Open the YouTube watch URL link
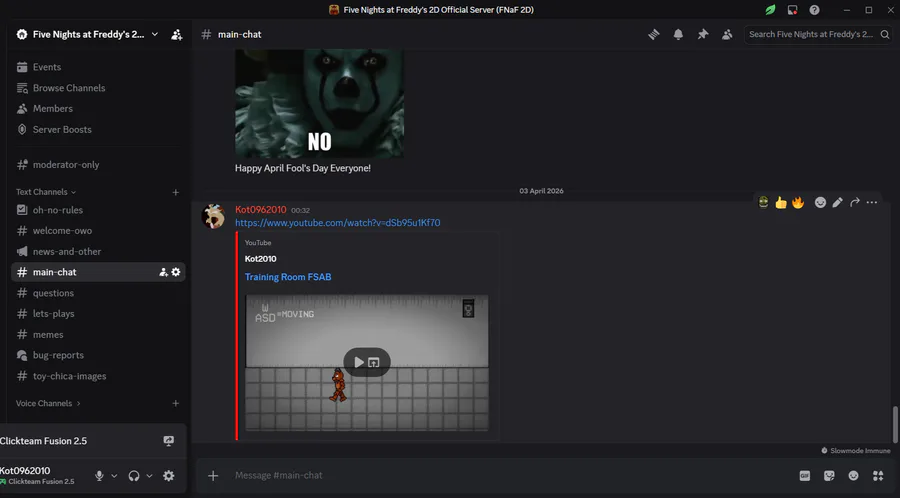 point(338,223)
